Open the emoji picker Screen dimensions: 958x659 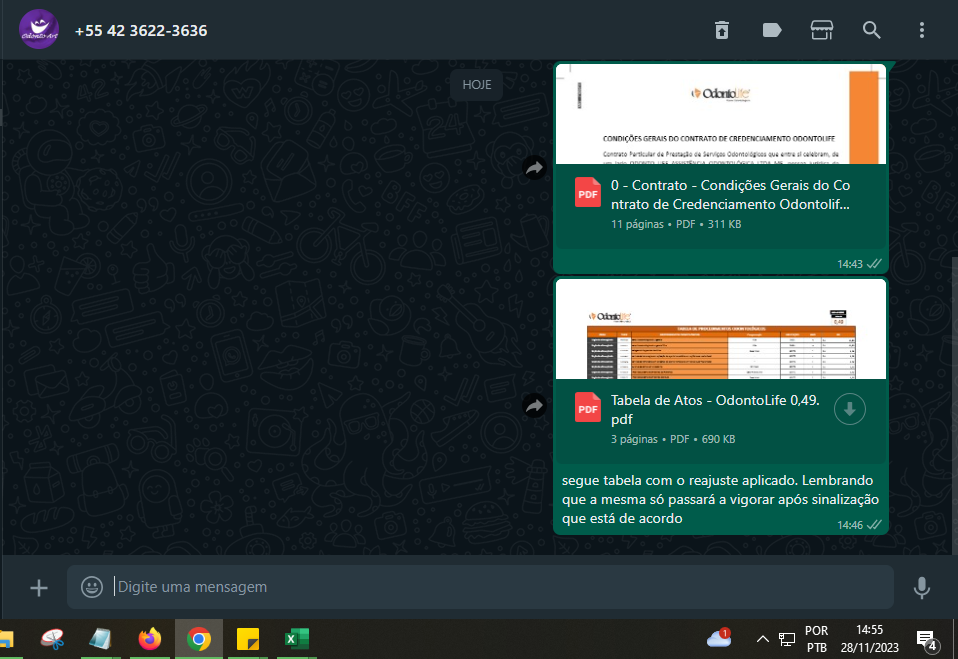92,587
